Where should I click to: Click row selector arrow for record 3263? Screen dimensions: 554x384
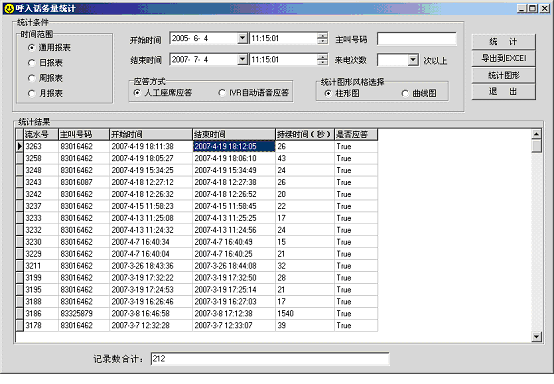click(x=20, y=146)
